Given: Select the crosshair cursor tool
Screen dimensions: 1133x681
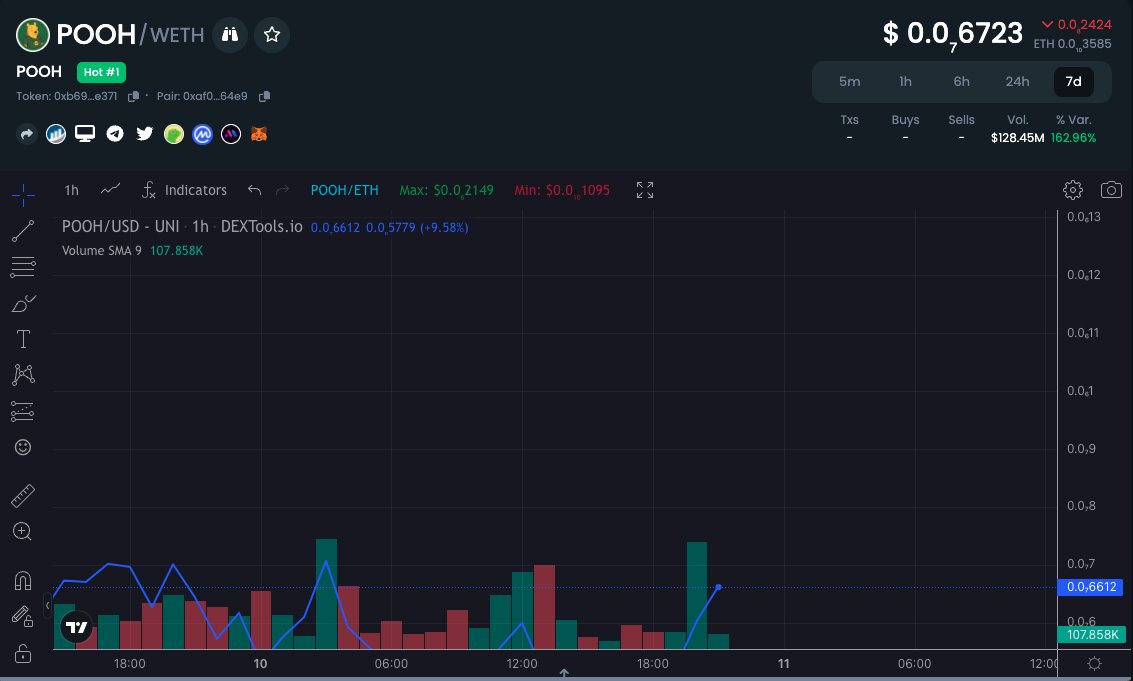Looking at the screenshot, I should [x=23, y=194].
